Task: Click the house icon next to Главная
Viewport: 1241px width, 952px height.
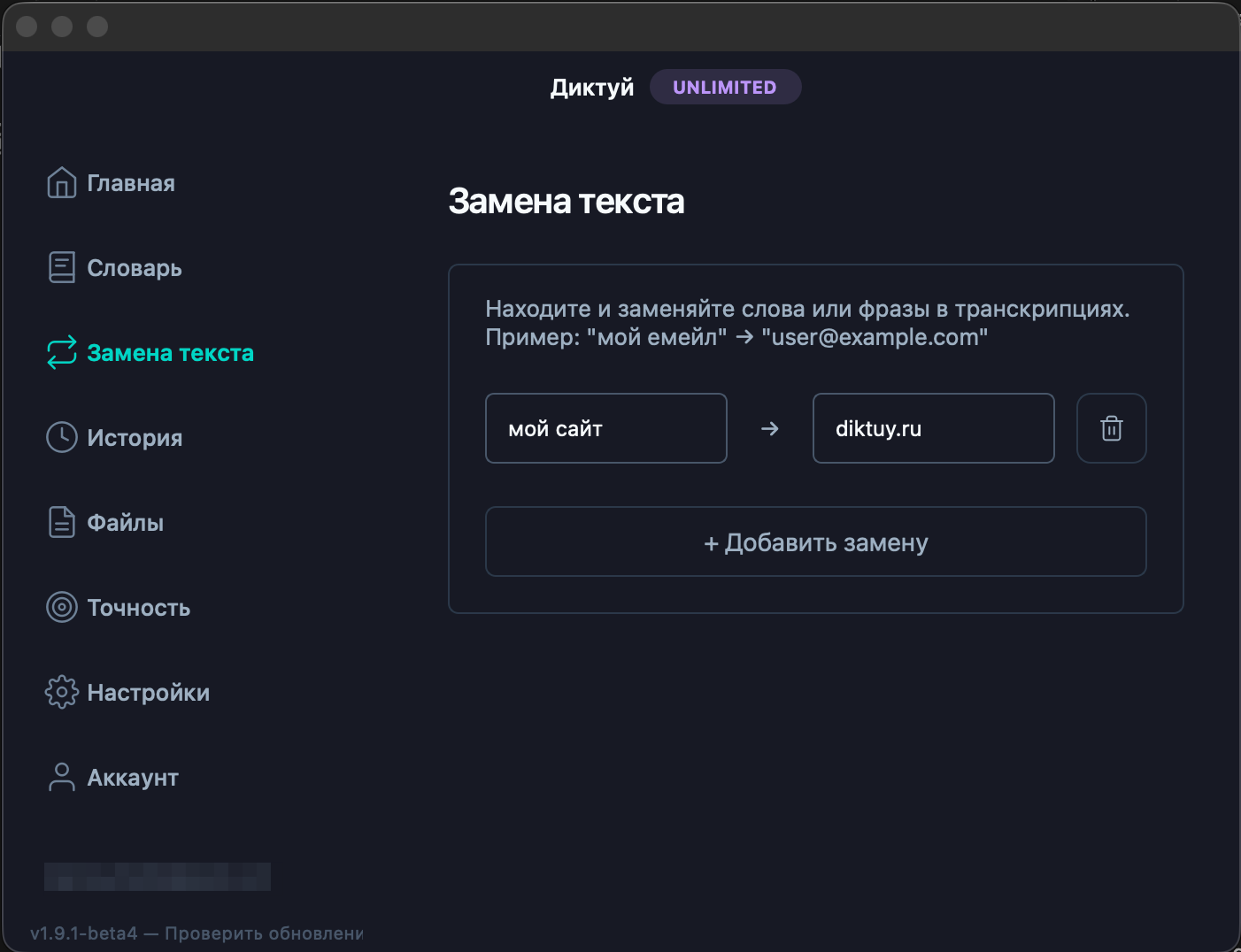Action: tap(61, 182)
